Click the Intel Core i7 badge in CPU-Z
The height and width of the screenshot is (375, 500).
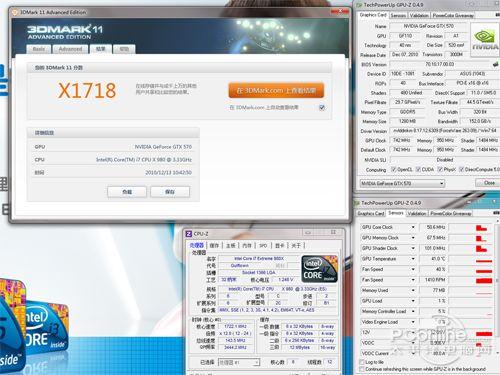point(319,269)
